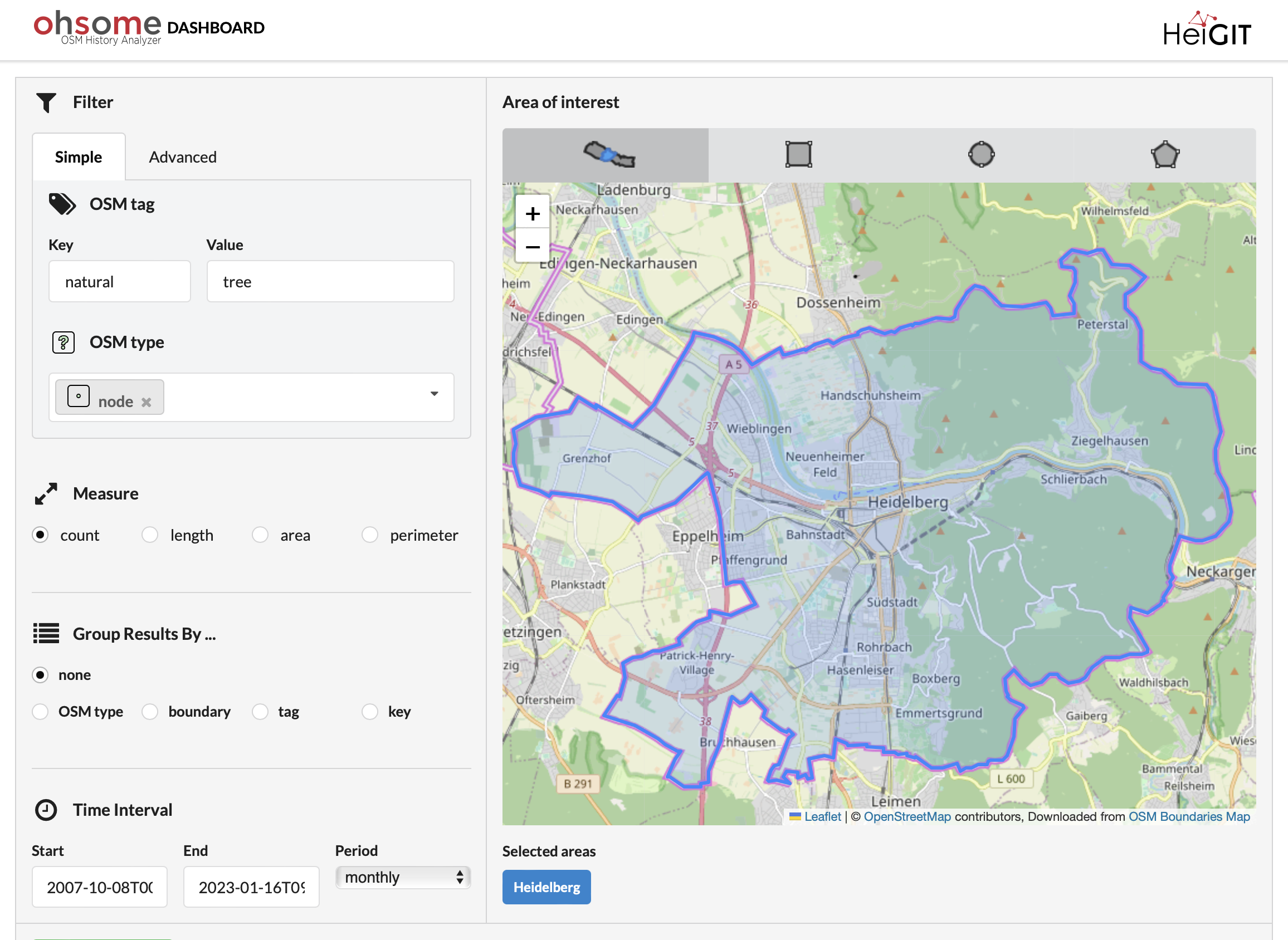
Task: Click the Measure arrows icon
Action: coord(46,493)
